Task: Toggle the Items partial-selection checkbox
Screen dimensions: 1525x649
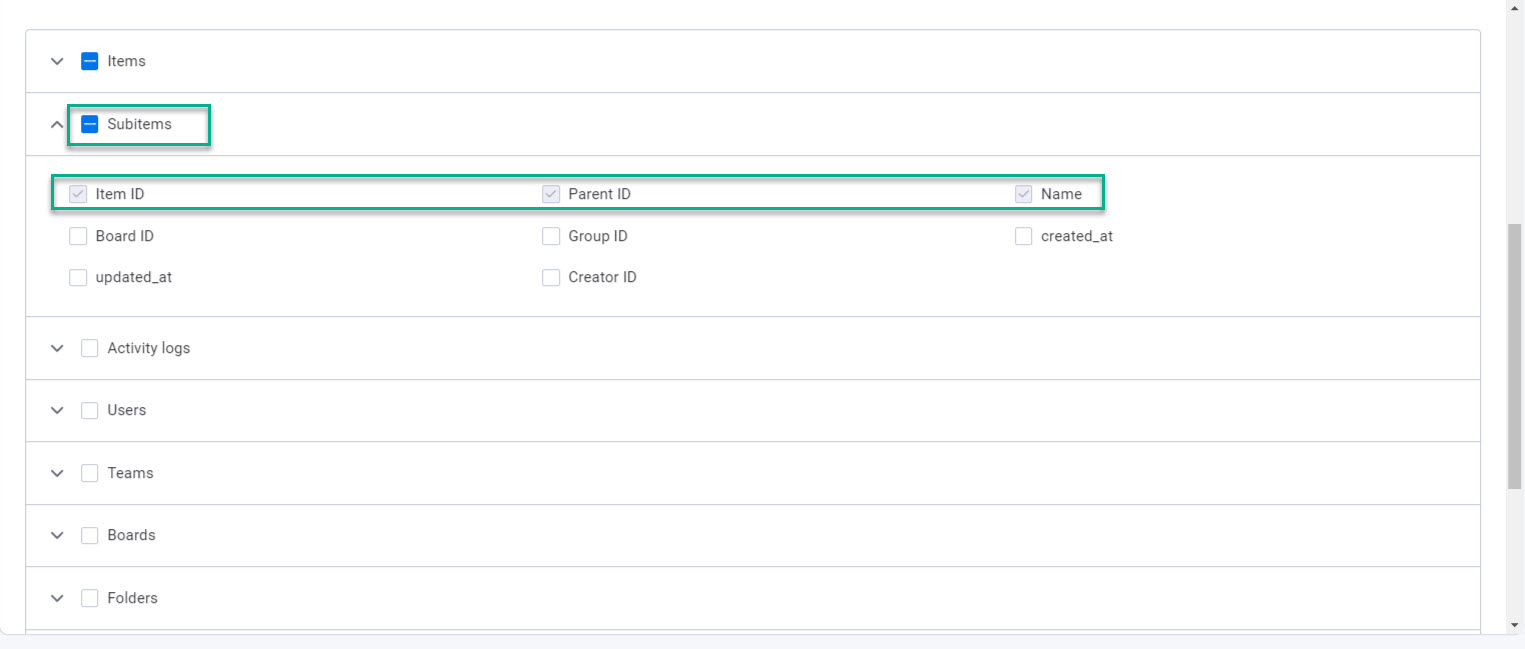Action: tap(90, 62)
